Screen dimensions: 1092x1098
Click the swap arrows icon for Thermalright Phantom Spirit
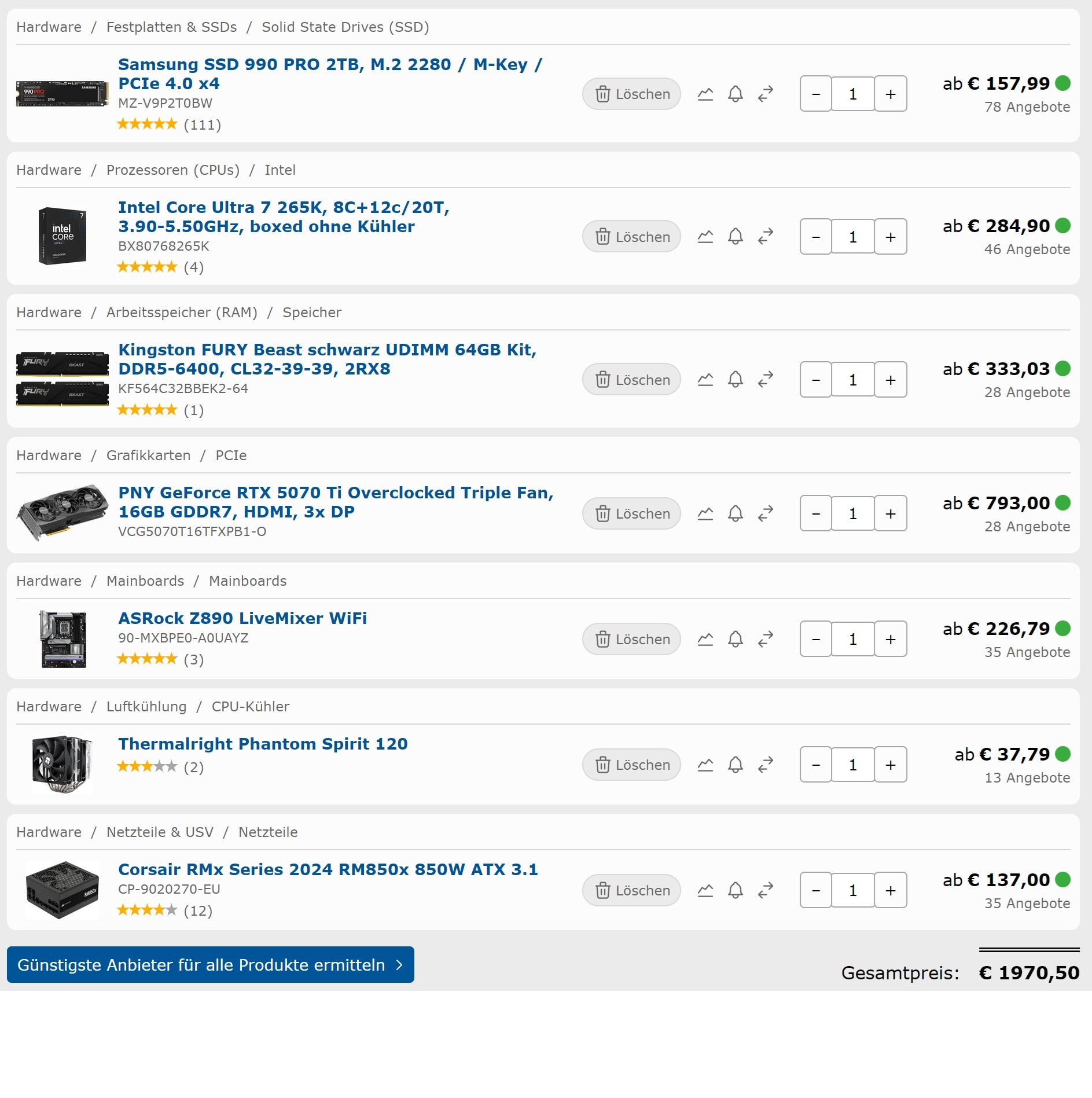coord(766,765)
